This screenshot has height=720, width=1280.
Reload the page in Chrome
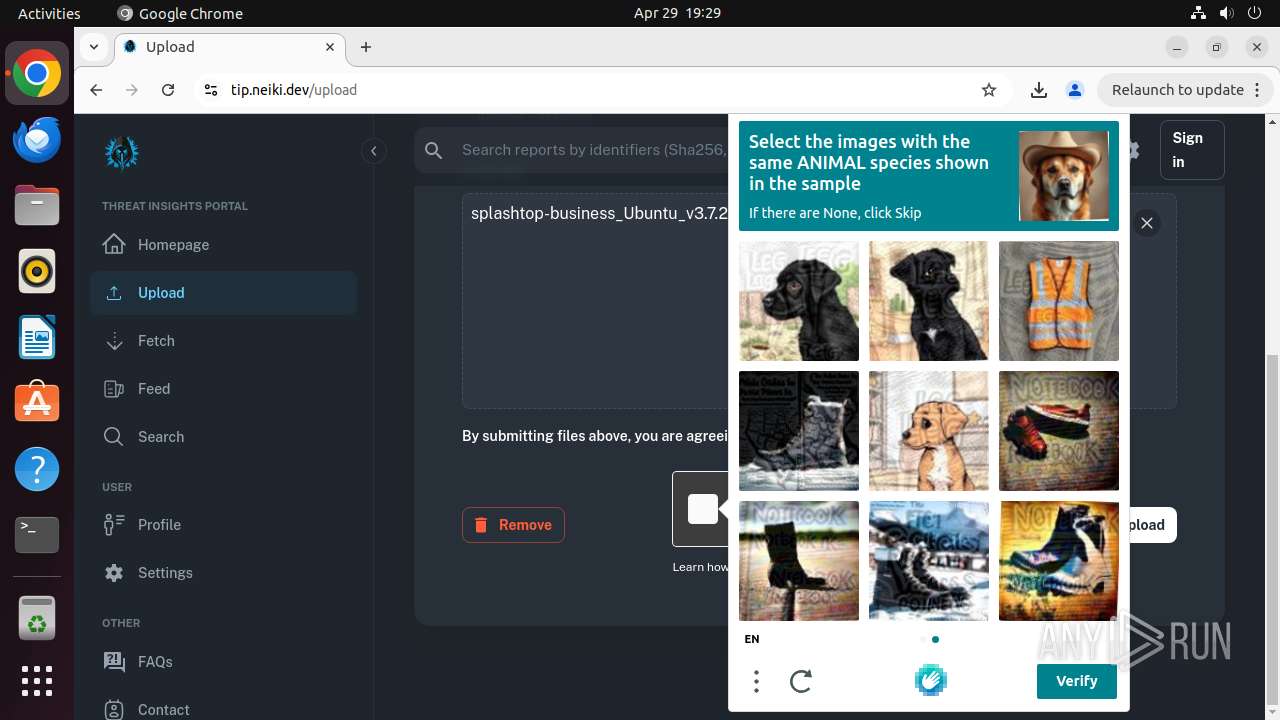coord(168,90)
